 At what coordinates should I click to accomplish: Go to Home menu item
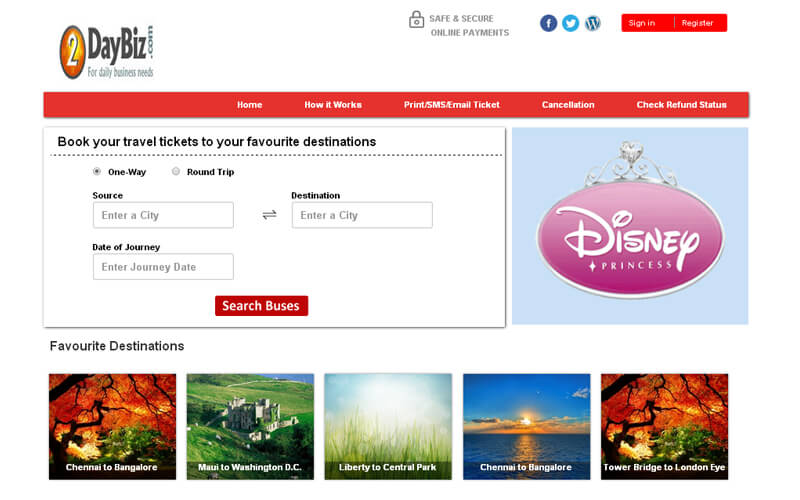(x=249, y=105)
